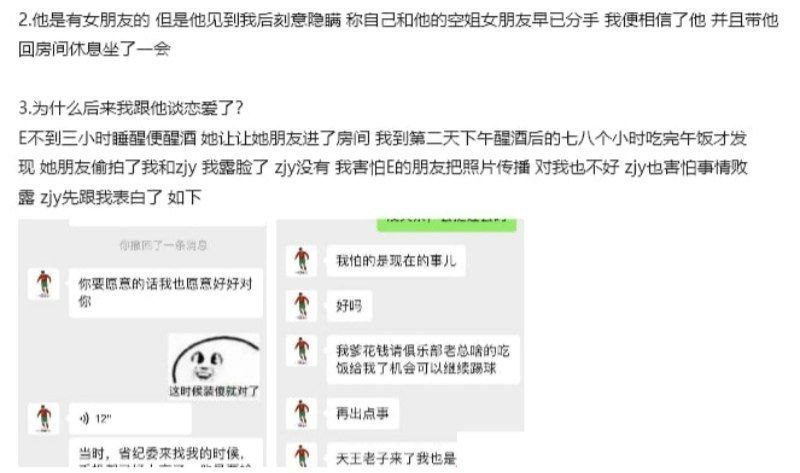This screenshot has height=473, width=800.
Task: Click avatar next to 12" voice message
Action: pyautogui.click(x=44, y=418)
